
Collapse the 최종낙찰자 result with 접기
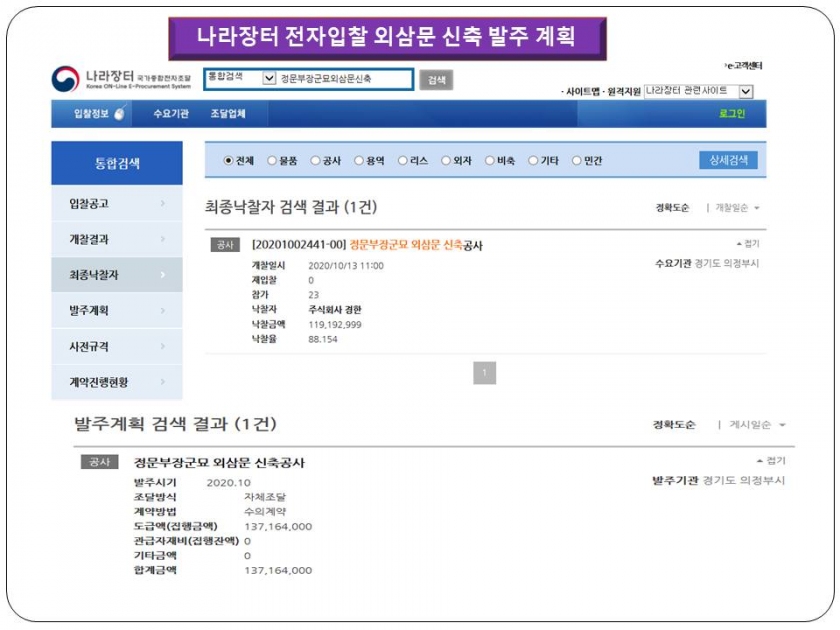[x=748, y=244]
